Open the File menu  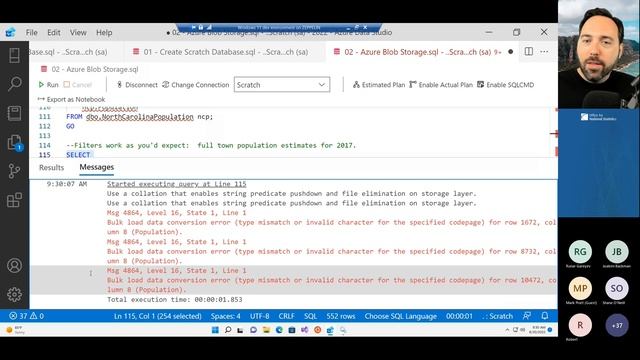(x=31, y=33)
